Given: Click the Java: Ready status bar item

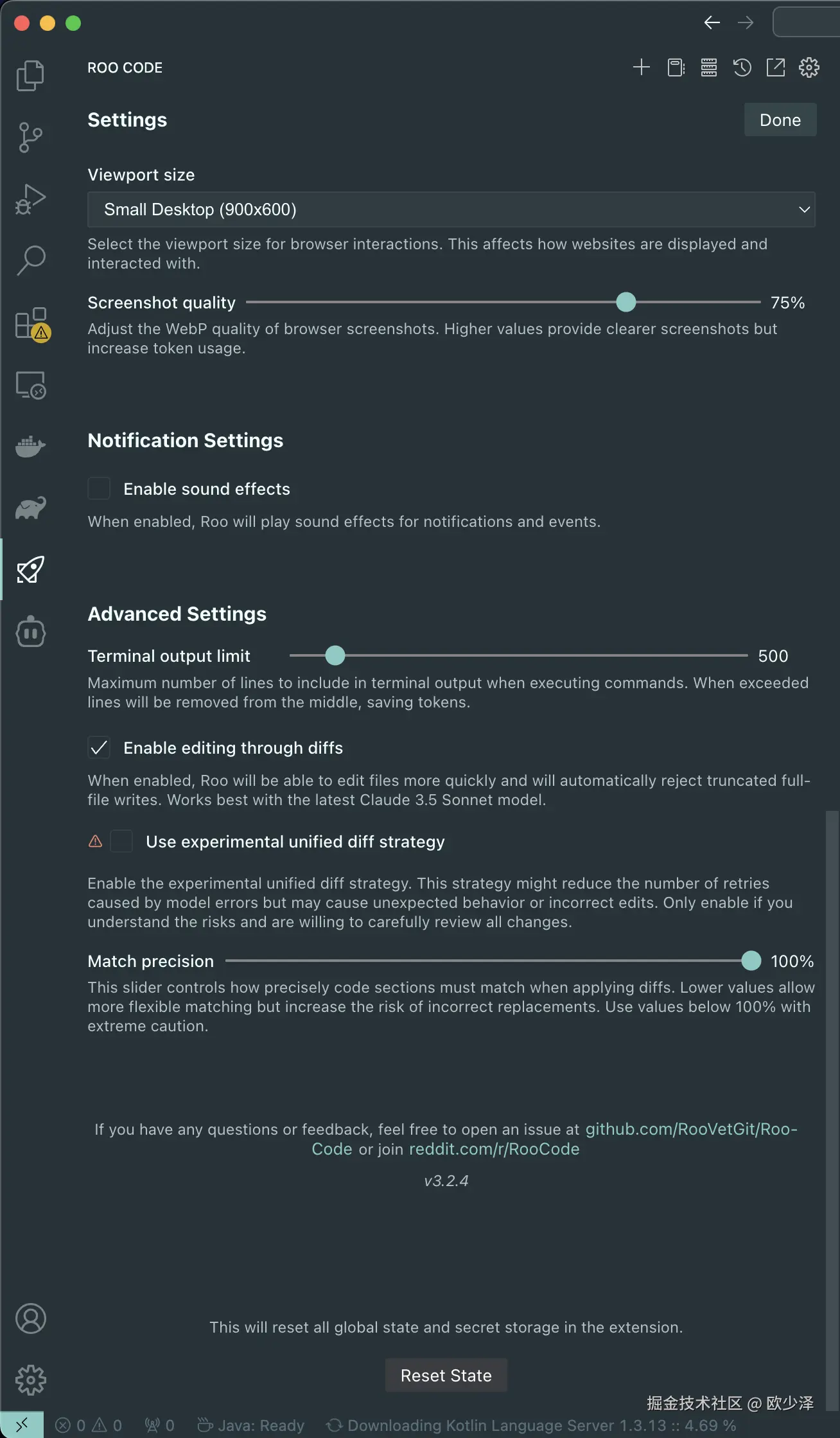Looking at the screenshot, I should [x=251, y=1425].
